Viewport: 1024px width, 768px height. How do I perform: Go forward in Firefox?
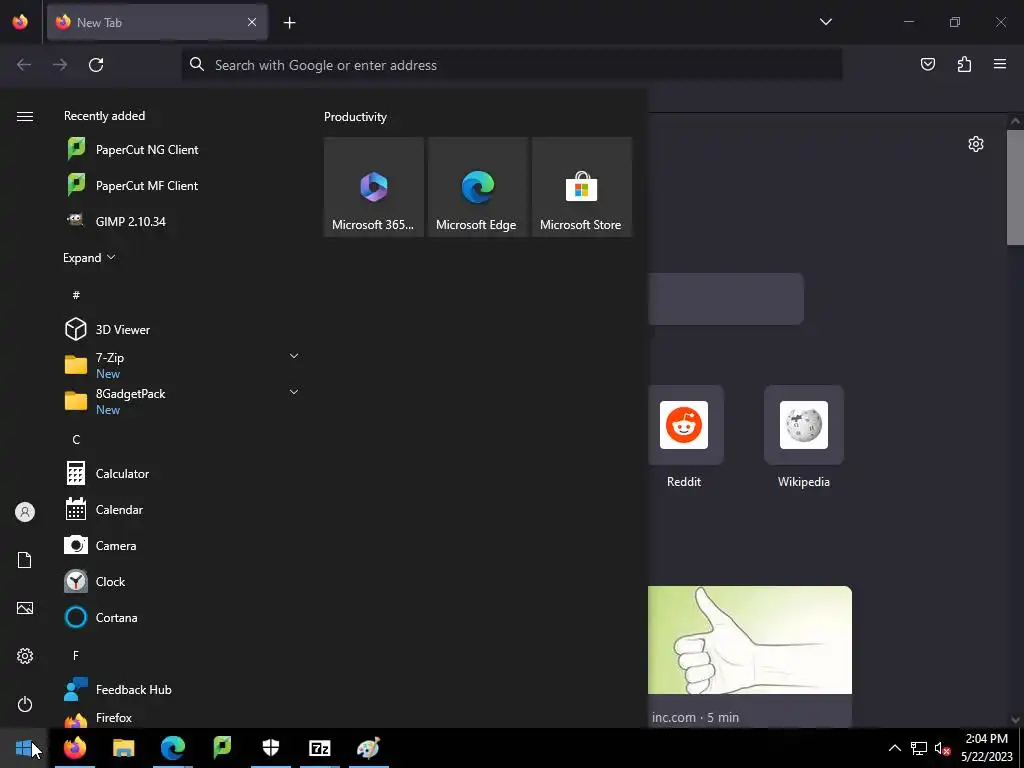pyautogui.click(x=60, y=65)
